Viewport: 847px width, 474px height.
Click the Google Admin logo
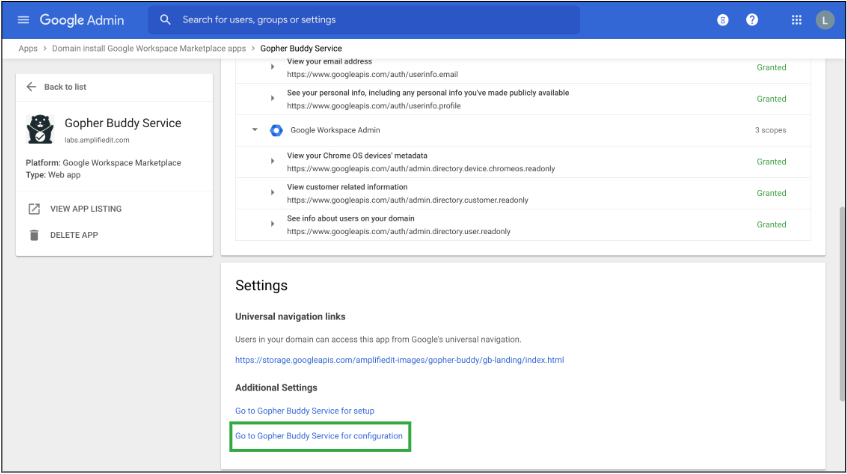[82, 20]
